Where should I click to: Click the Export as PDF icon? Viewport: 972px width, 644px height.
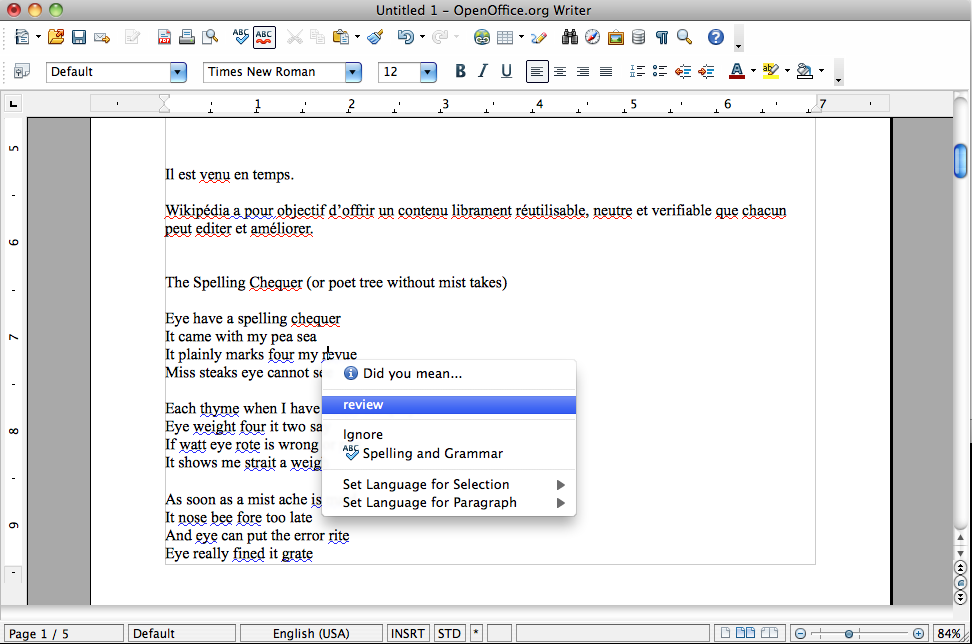coord(164,38)
